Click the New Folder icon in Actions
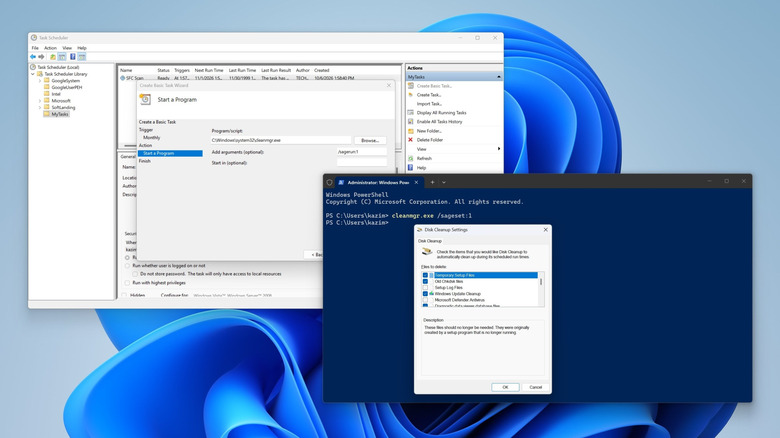780x438 pixels. click(410, 131)
